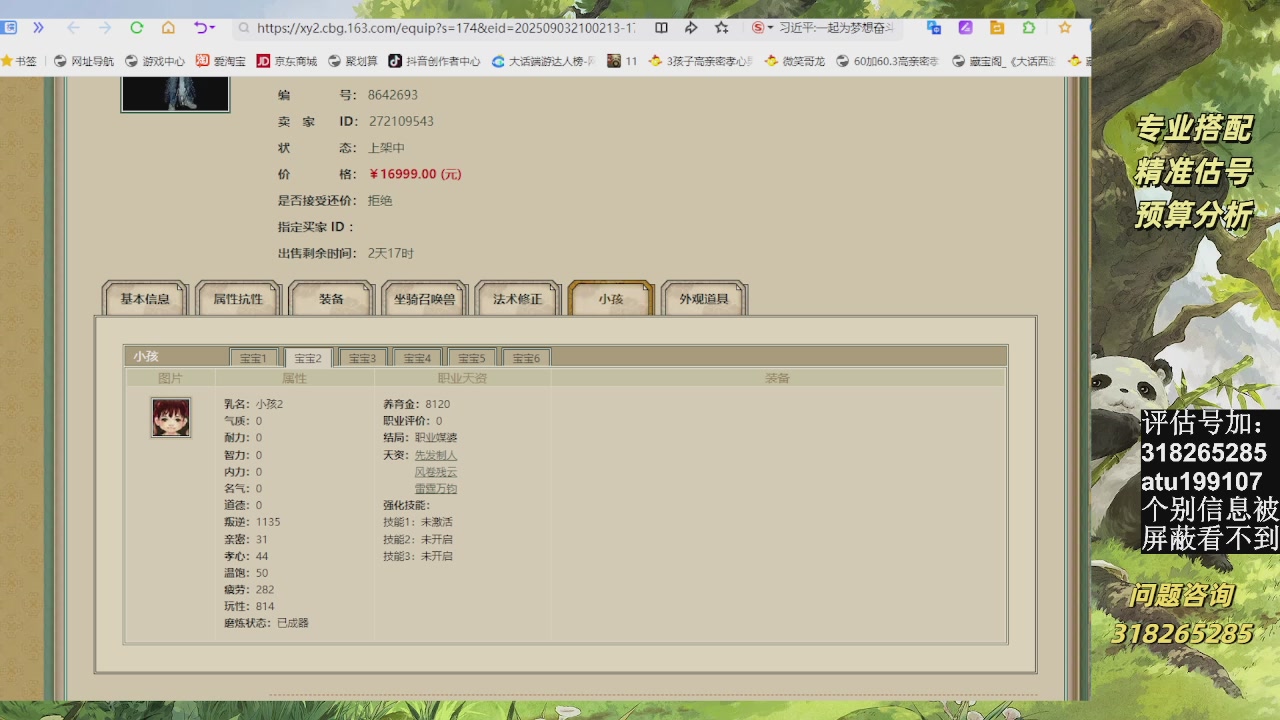Expand the sidebar double-chevron button
The image size is (1280, 720).
38,28
